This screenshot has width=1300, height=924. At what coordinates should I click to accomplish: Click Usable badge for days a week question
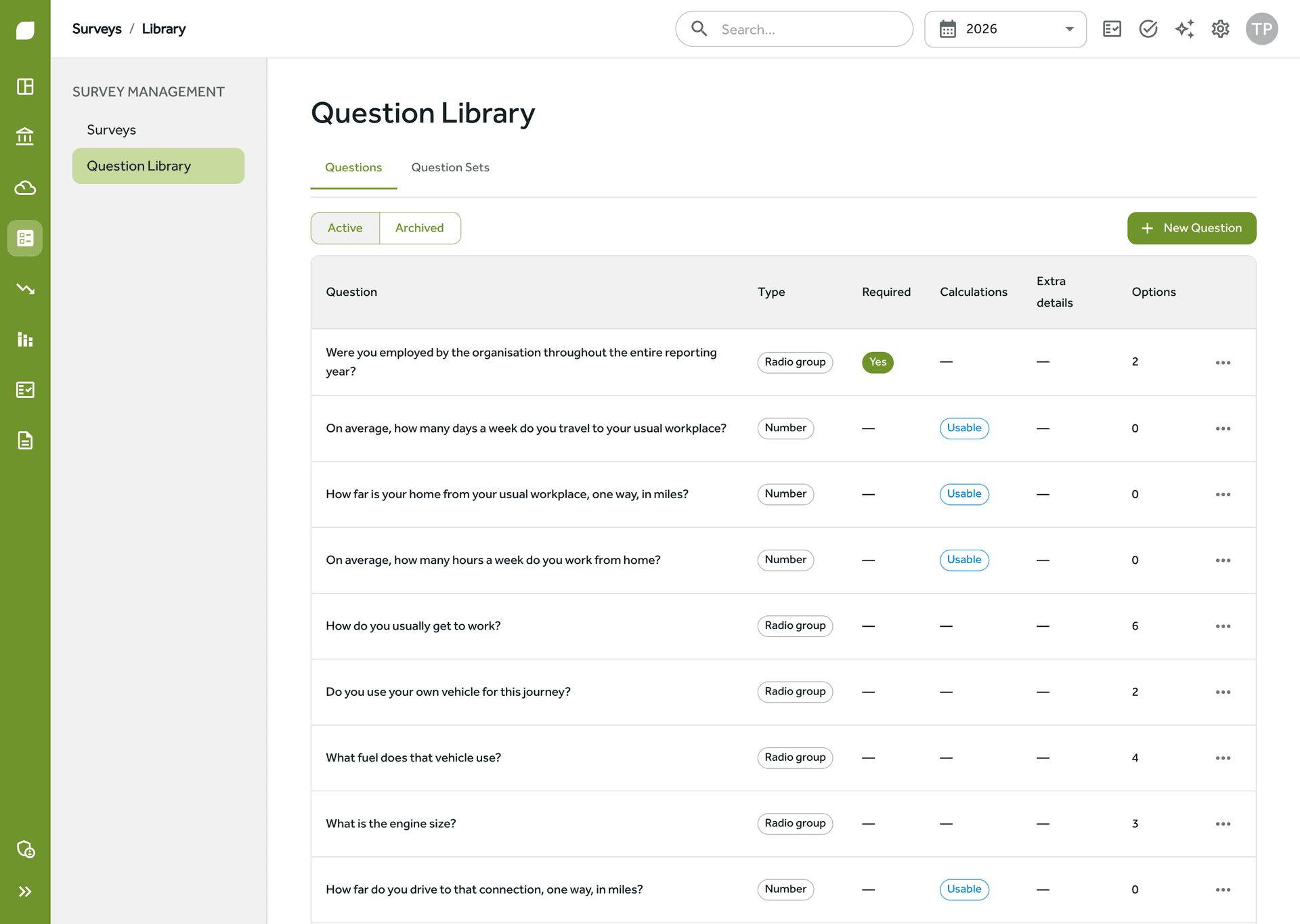pos(964,428)
